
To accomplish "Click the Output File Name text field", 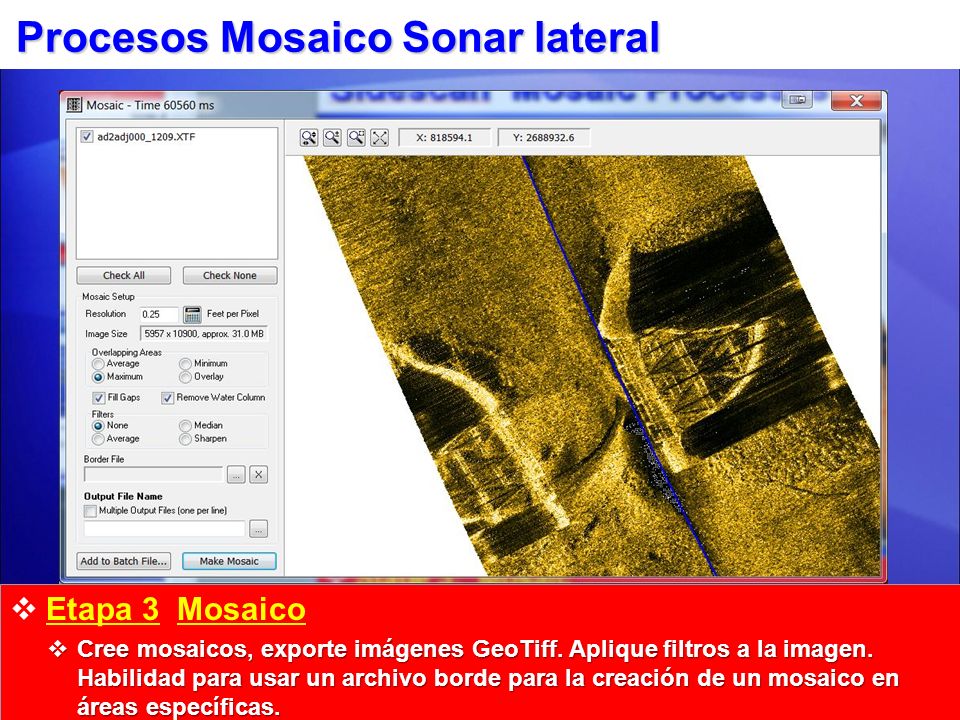I will tap(164, 529).
